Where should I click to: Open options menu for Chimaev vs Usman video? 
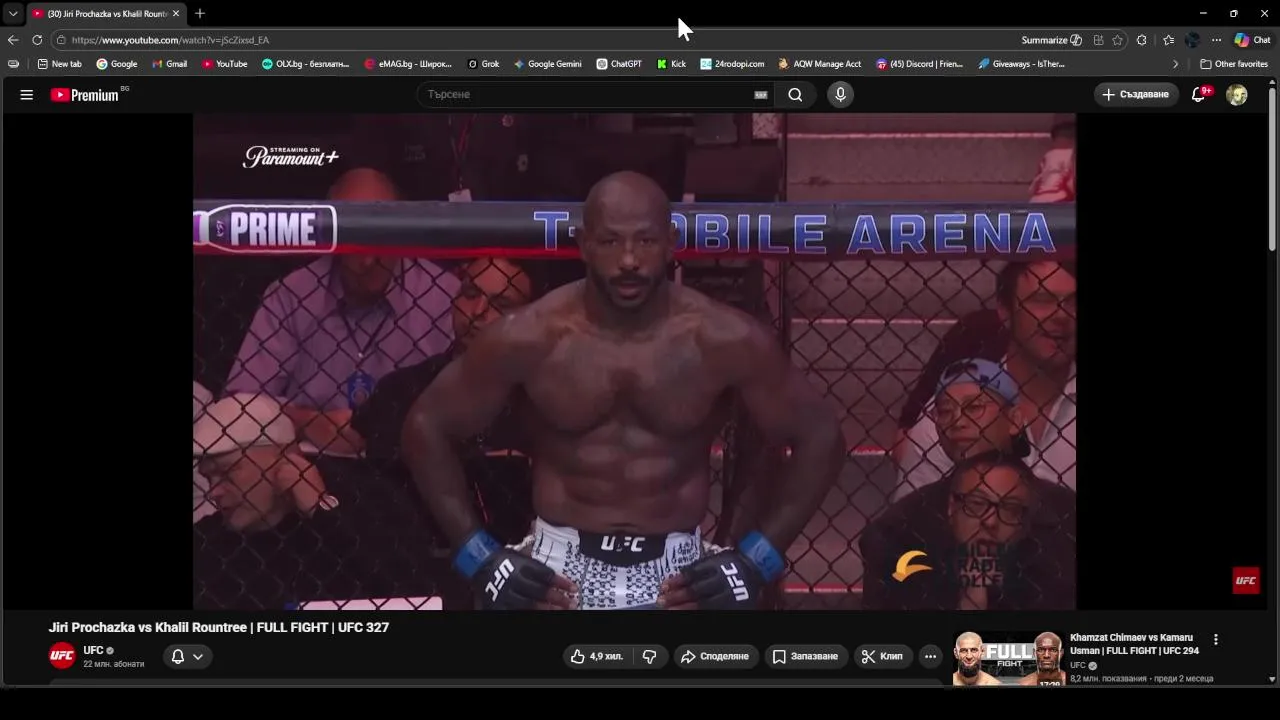click(x=1216, y=640)
